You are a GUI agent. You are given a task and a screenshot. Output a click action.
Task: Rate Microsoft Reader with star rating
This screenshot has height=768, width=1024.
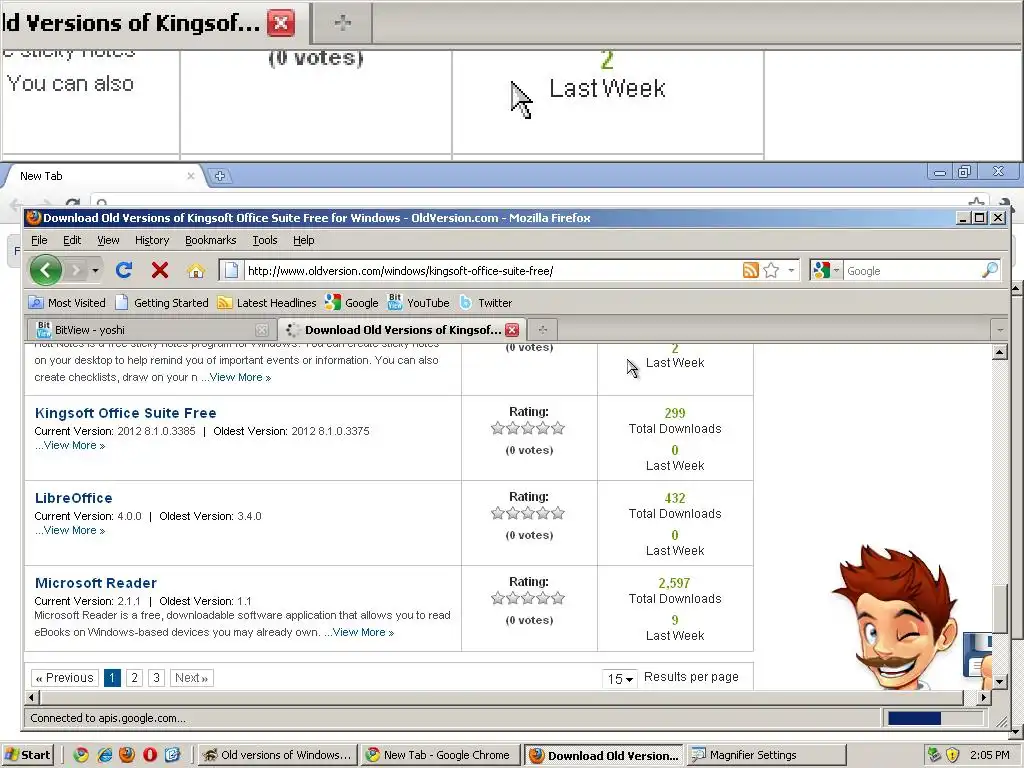tap(528, 598)
